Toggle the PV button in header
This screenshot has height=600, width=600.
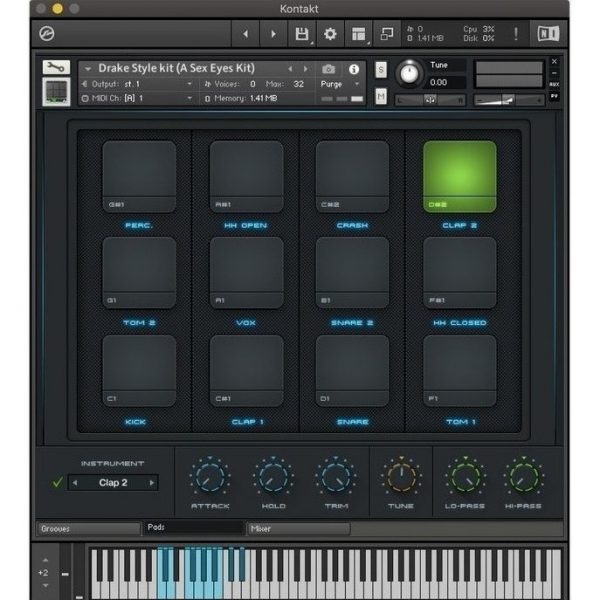click(x=554, y=96)
